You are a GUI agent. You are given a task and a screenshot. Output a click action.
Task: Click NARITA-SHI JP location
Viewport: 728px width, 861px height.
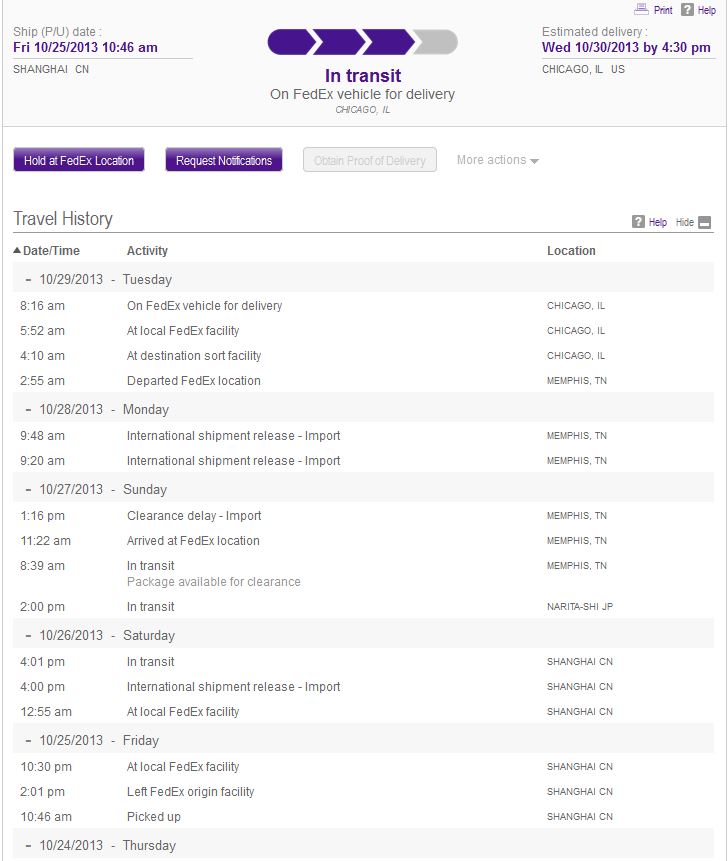[580, 607]
